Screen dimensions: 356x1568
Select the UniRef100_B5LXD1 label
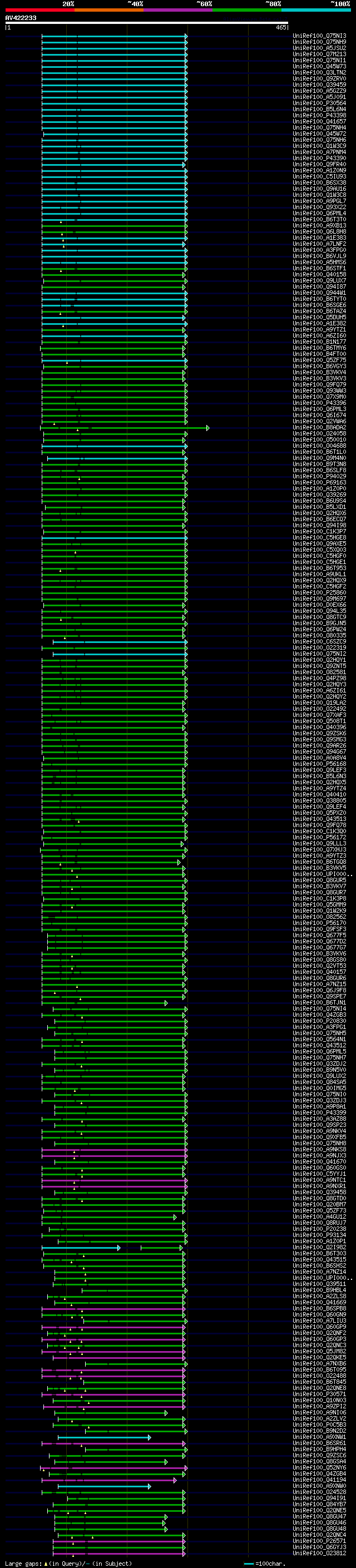pos(319,506)
